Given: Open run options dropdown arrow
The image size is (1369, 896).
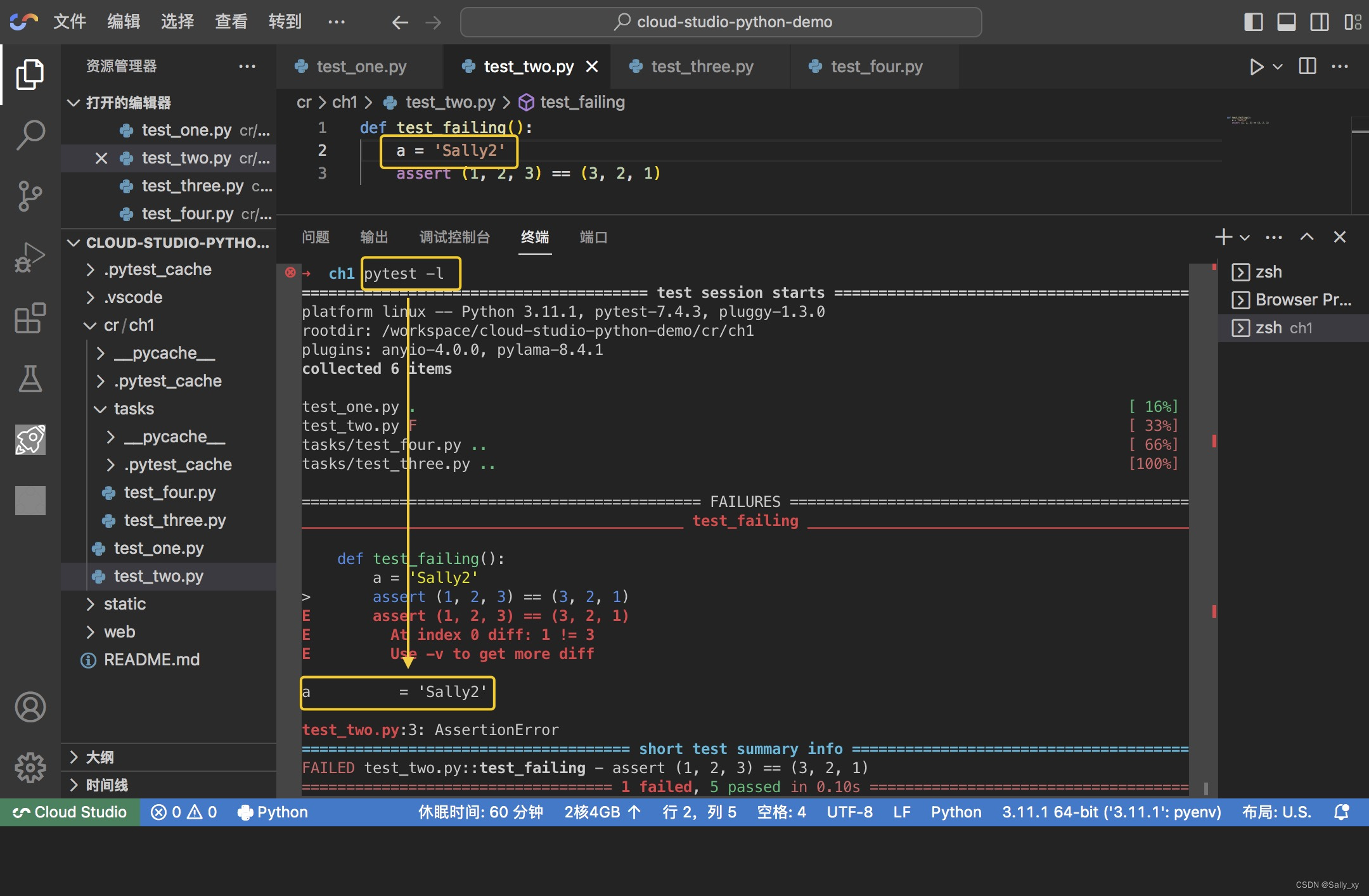Looking at the screenshot, I should pos(1278,67).
